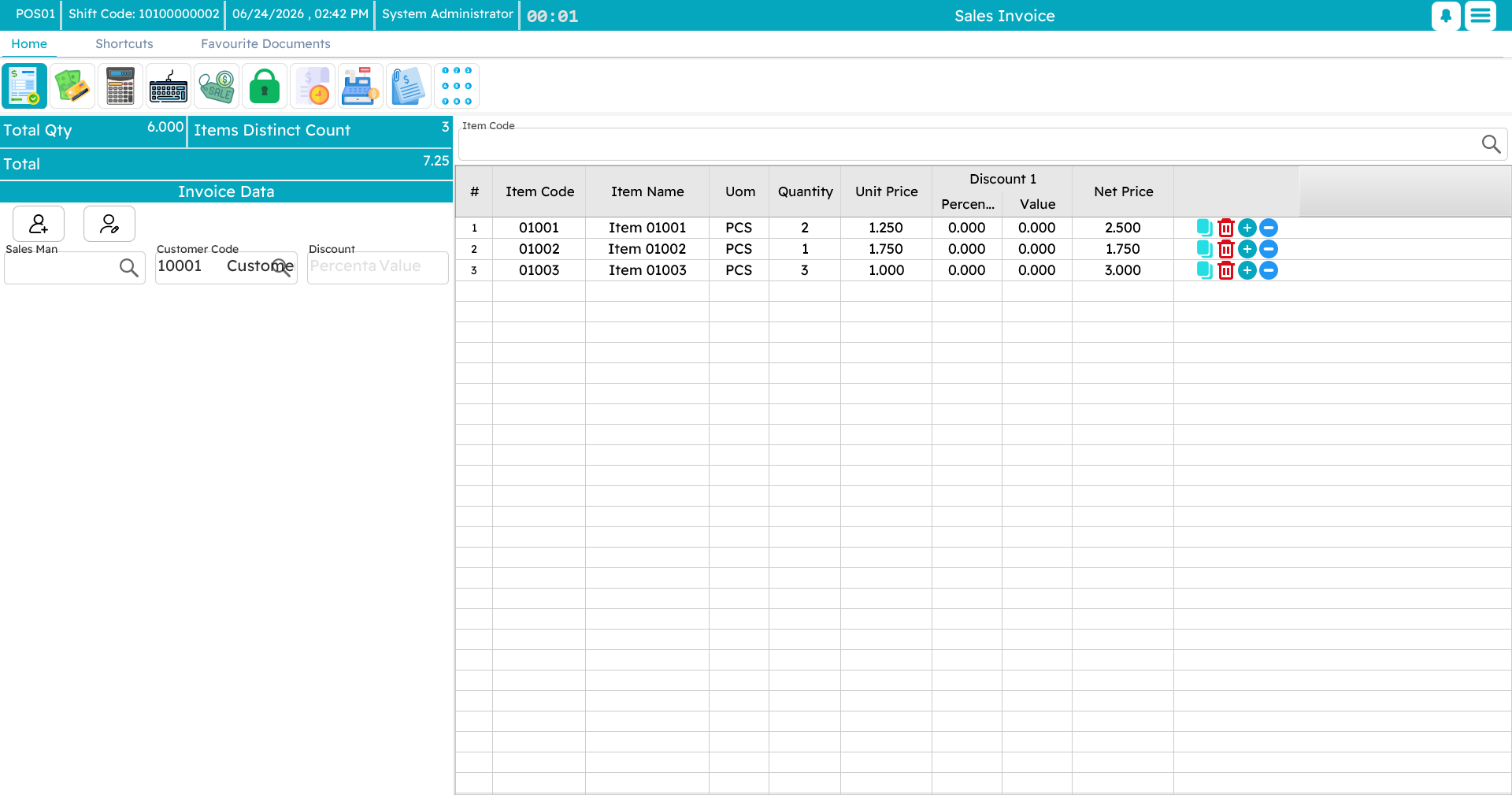Delete the Item 01003 row
This screenshot has width=1512, height=795.
coord(1225,270)
